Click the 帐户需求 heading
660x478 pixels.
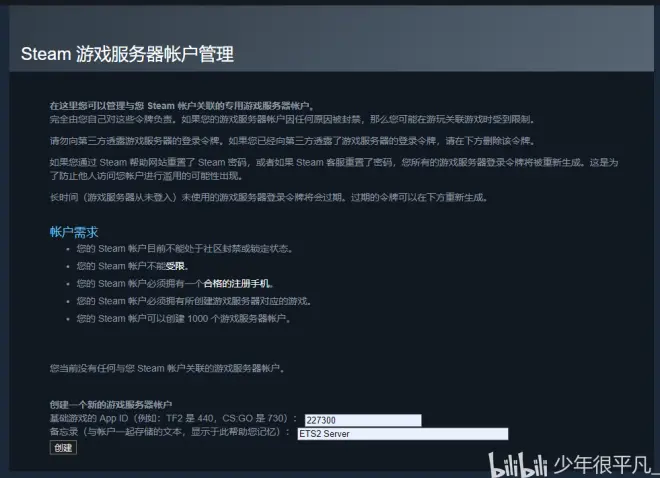tap(74, 232)
